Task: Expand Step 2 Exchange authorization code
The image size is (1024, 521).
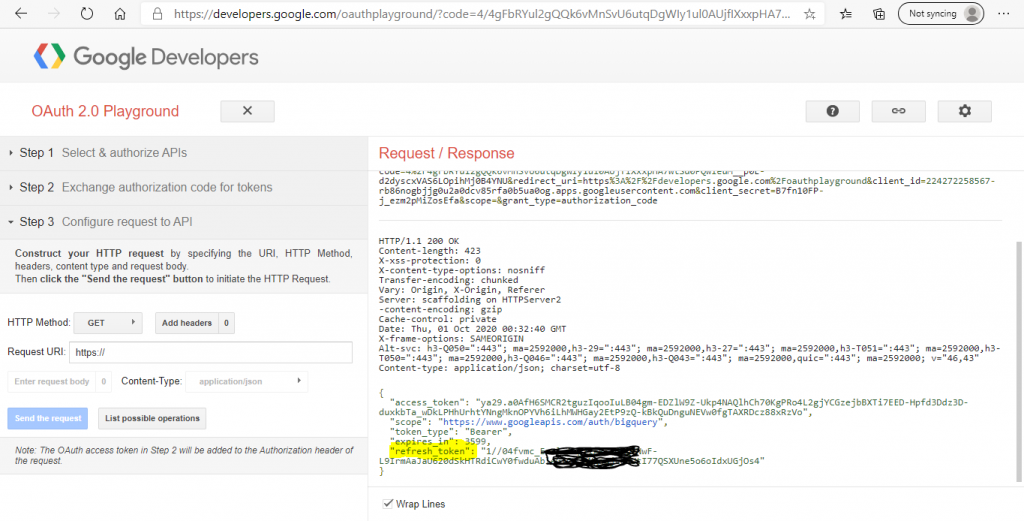Action: coord(184,187)
